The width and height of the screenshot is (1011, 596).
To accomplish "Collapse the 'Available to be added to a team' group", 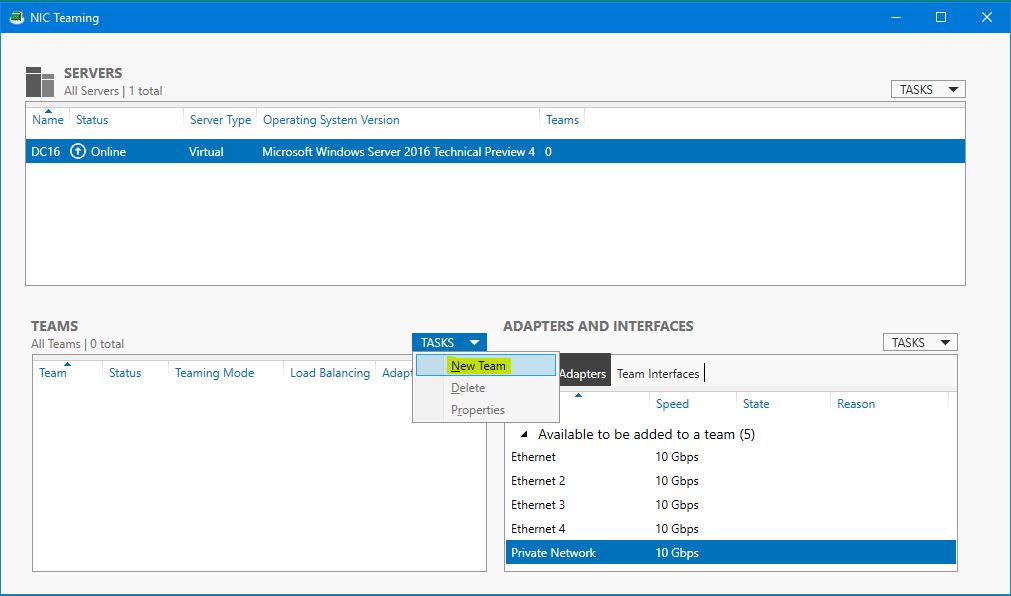I will (x=524, y=434).
